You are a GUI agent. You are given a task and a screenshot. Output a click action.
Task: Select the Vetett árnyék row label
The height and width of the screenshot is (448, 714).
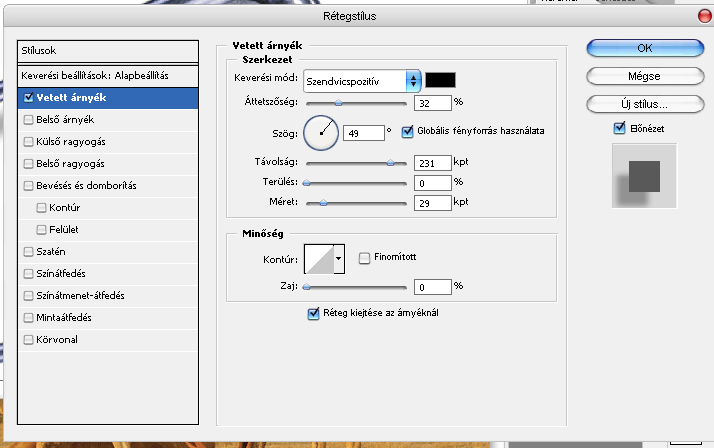pyautogui.click(x=71, y=97)
